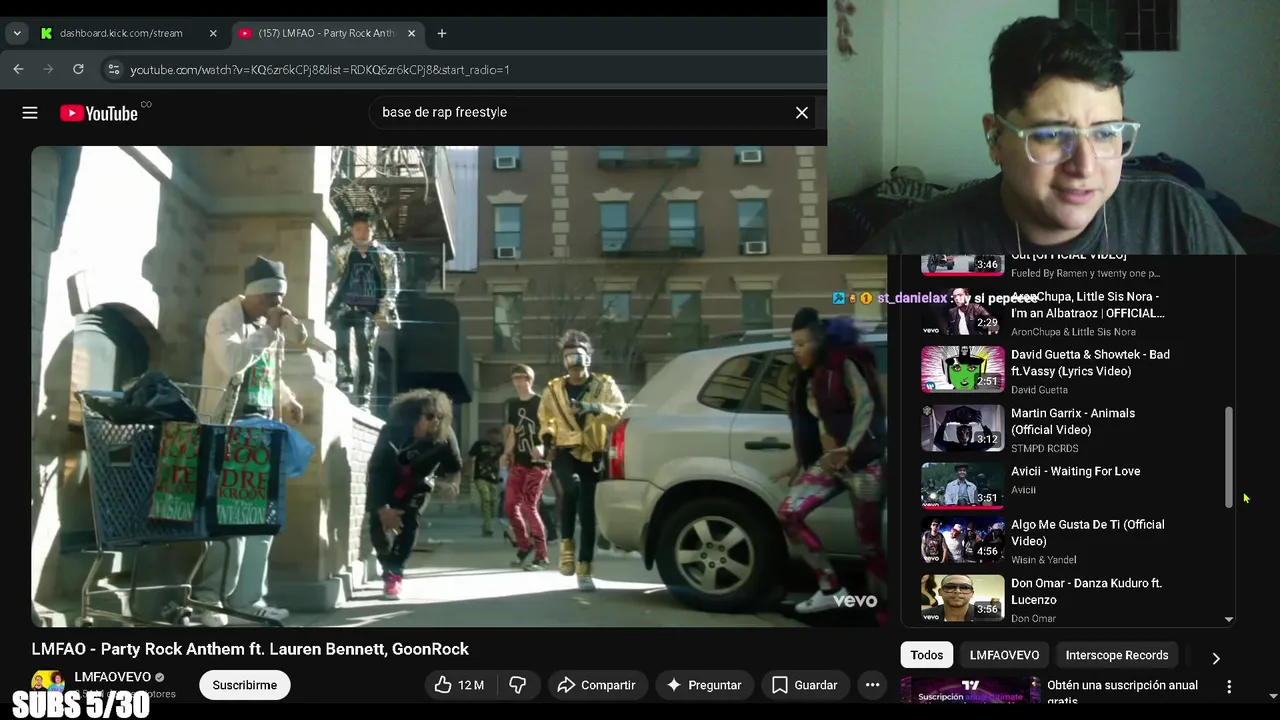
Task: Open the YouTube hamburger guide menu
Action: [30, 113]
